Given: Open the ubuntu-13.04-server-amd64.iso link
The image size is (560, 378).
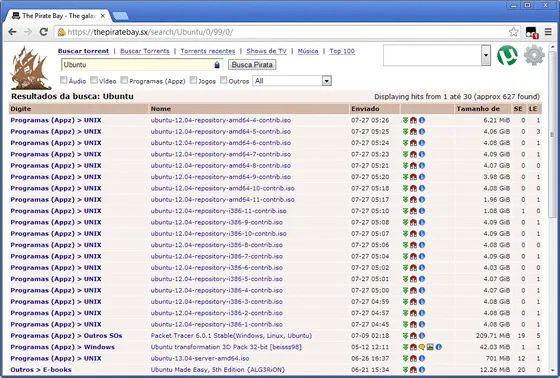Looking at the screenshot, I should point(200,358).
